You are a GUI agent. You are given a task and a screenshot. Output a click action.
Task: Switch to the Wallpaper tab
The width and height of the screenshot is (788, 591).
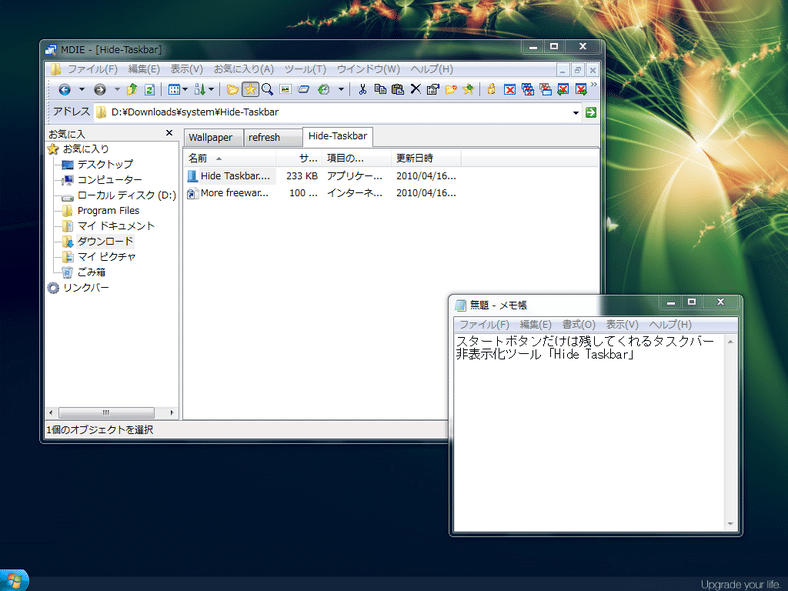click(213, 138)
